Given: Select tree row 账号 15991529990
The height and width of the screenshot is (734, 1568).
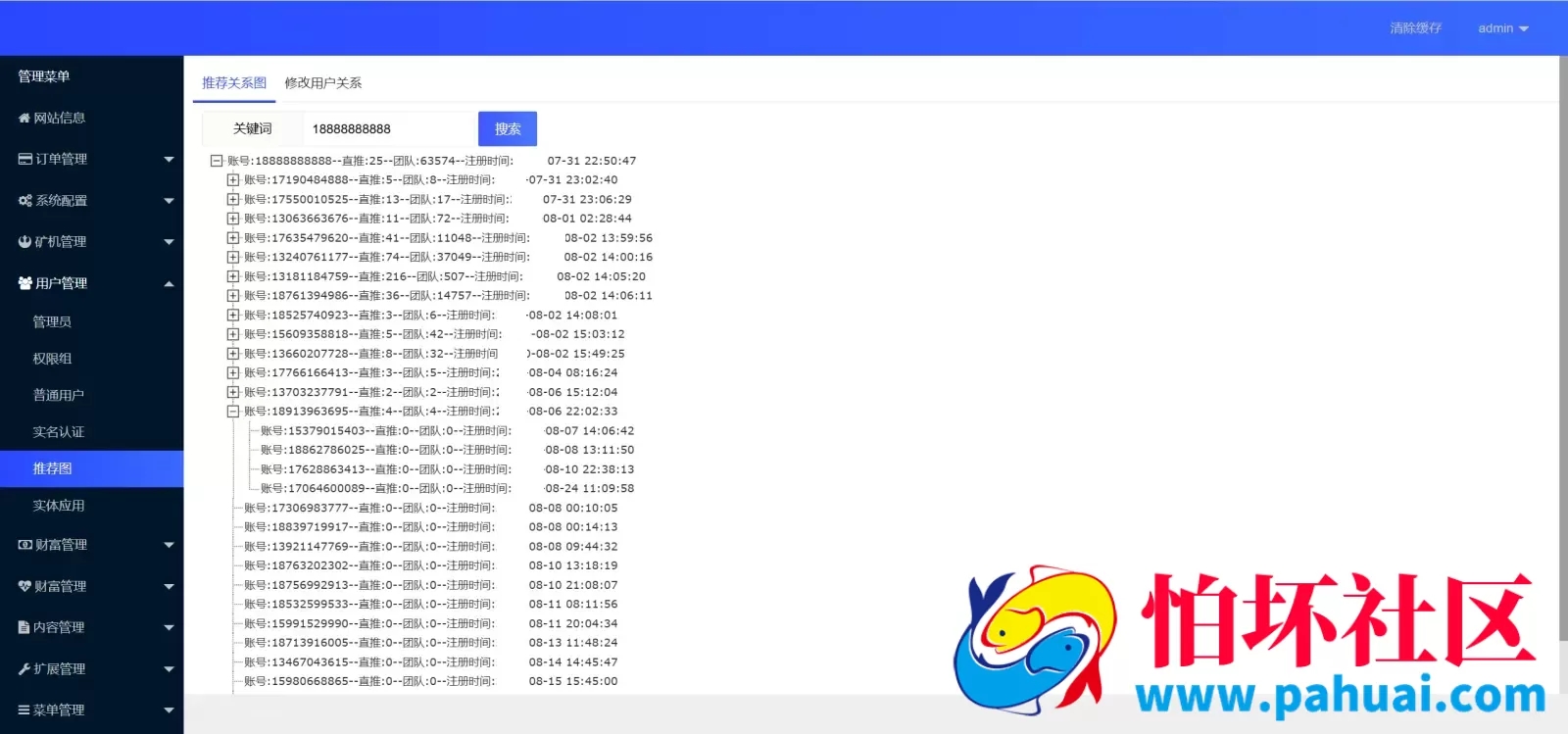Looking at the screenshot, I should pos(431,623).
